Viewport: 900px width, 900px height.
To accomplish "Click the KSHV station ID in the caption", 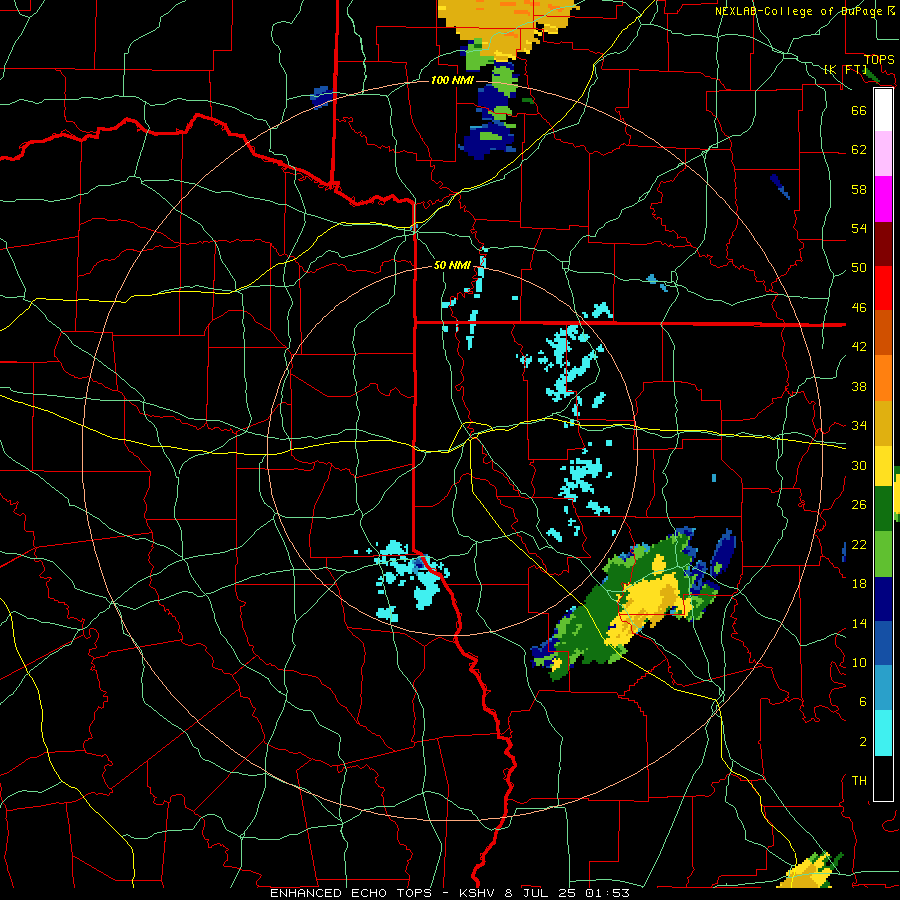I will pos(479,893).
